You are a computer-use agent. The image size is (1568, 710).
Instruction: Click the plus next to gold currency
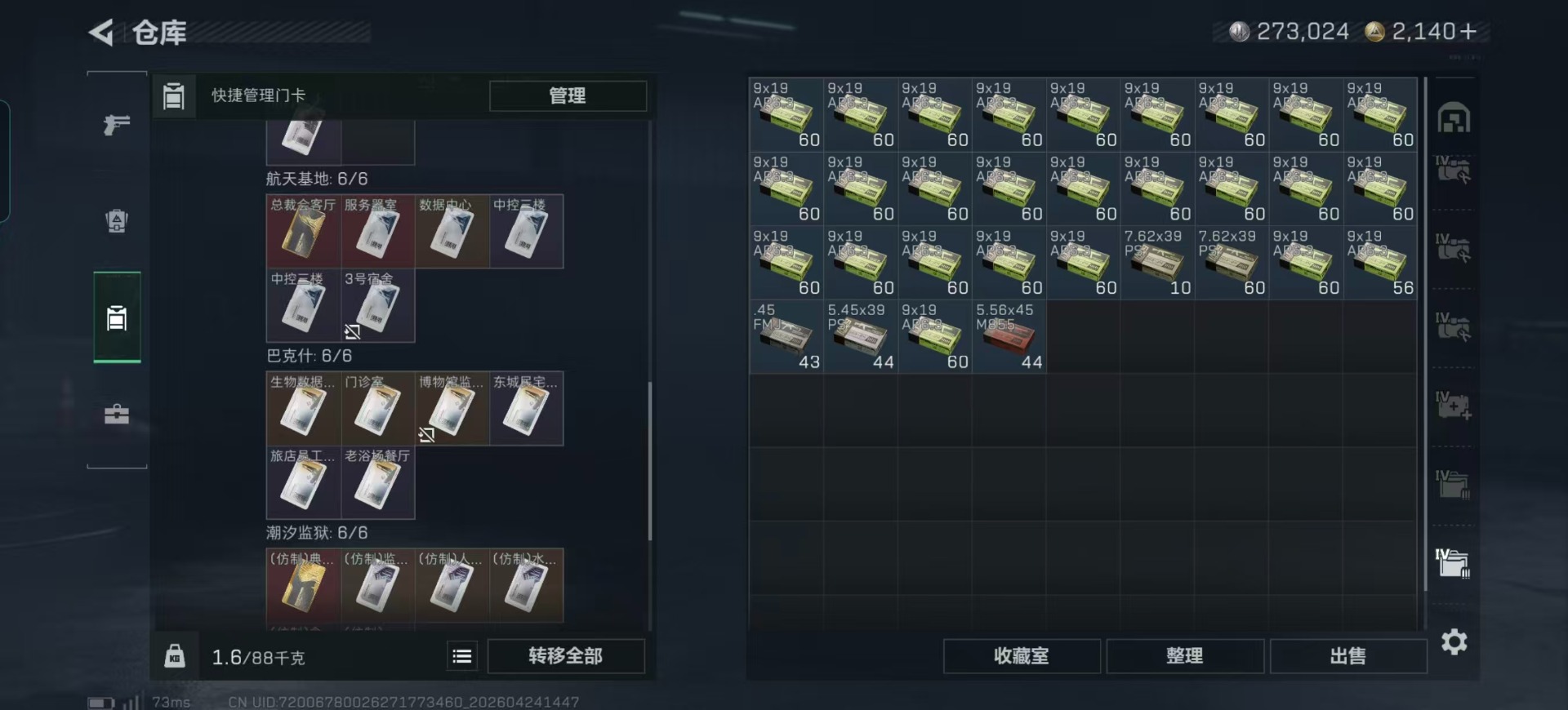(x=1468, y=32)
